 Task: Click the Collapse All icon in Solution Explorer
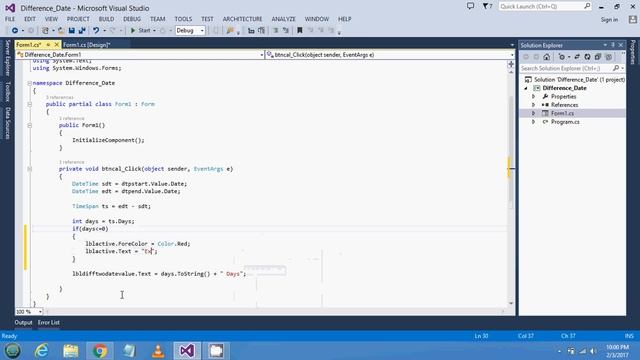point(598,57)
